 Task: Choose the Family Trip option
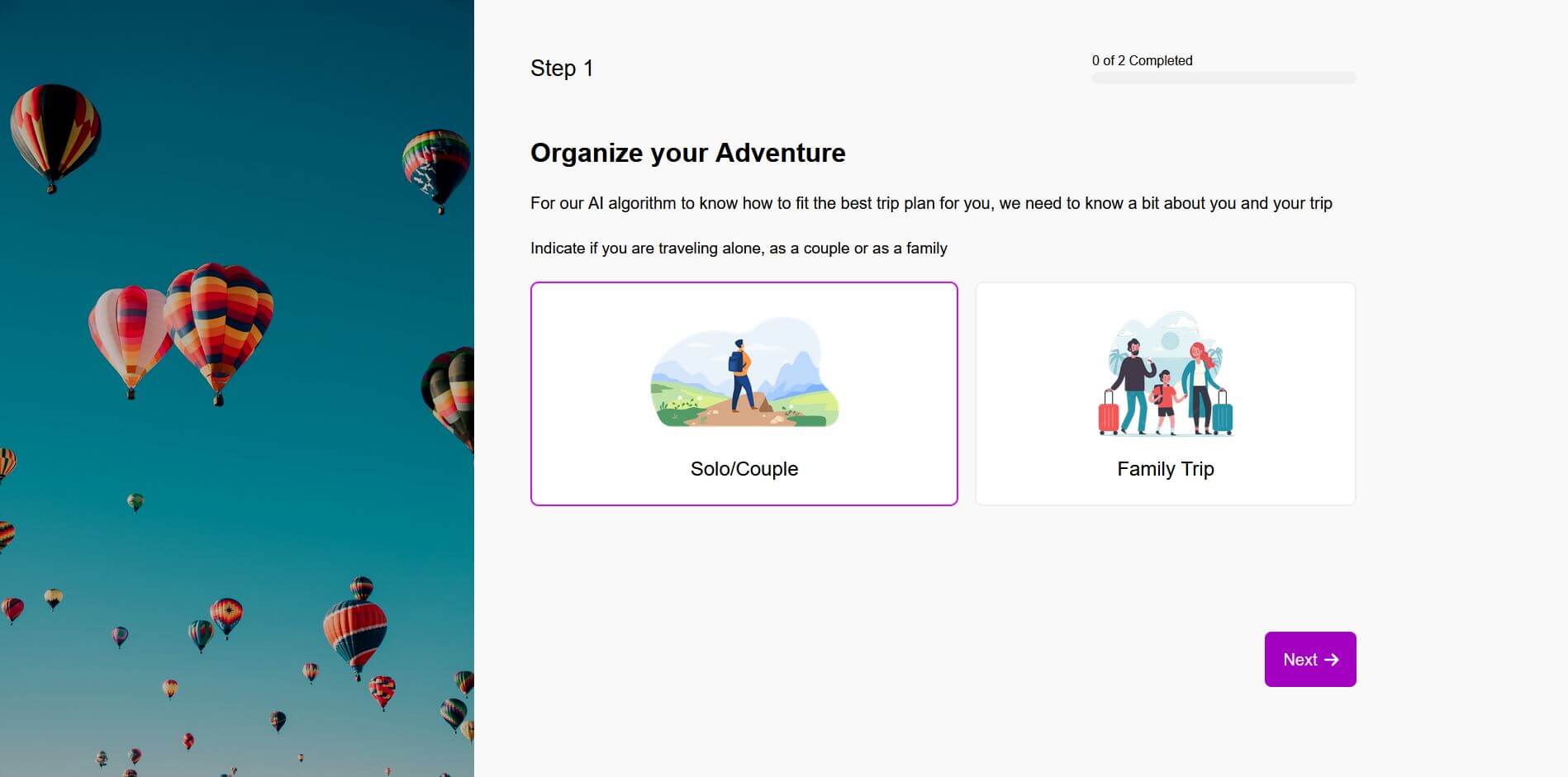[1165, 394]
